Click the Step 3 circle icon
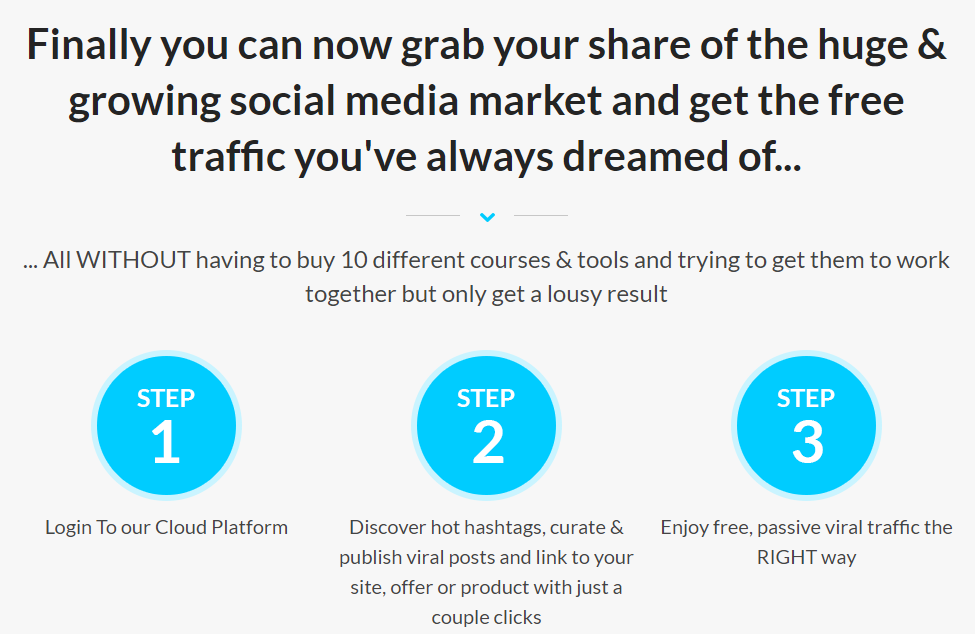The height and width of the screenshot is (634, 975). click(x=806, y=426)
